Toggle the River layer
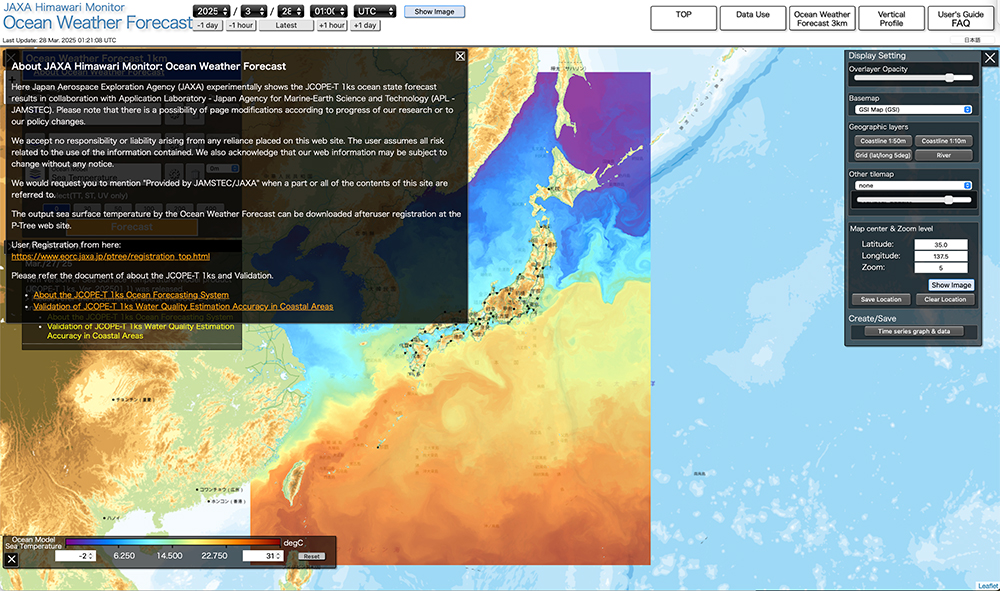Screen dimensions: 1000x591 (x=944, y=155)
